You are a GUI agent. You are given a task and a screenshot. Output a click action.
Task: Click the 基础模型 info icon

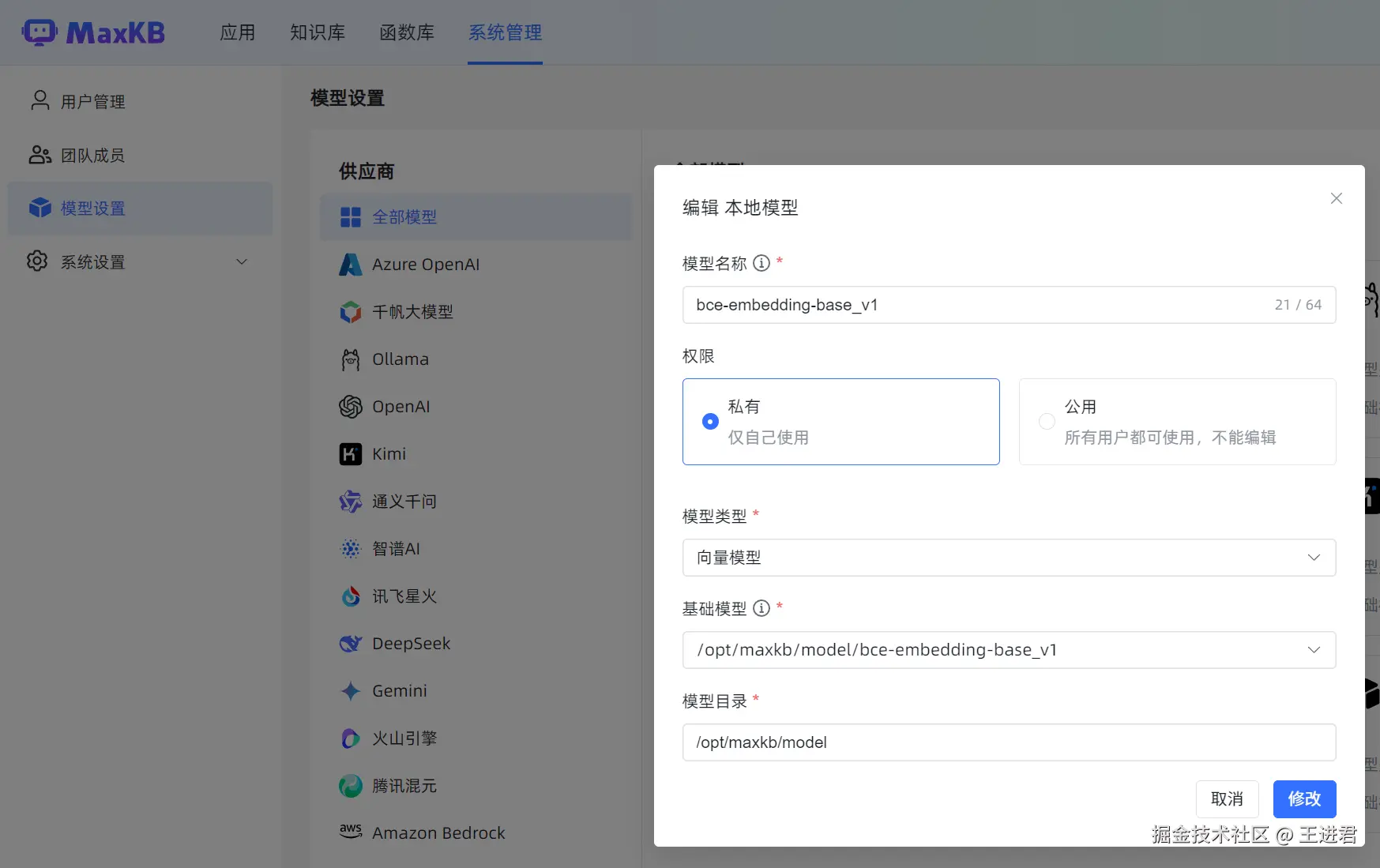(x=761, y=608)
